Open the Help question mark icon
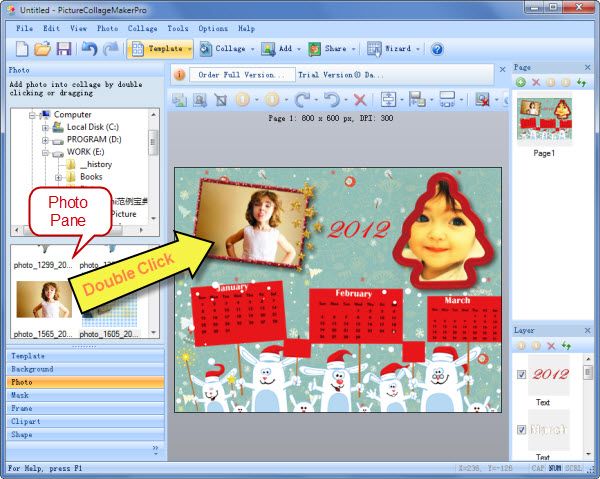600x479 pixels. pyautogui.click(x=437, y=49)
